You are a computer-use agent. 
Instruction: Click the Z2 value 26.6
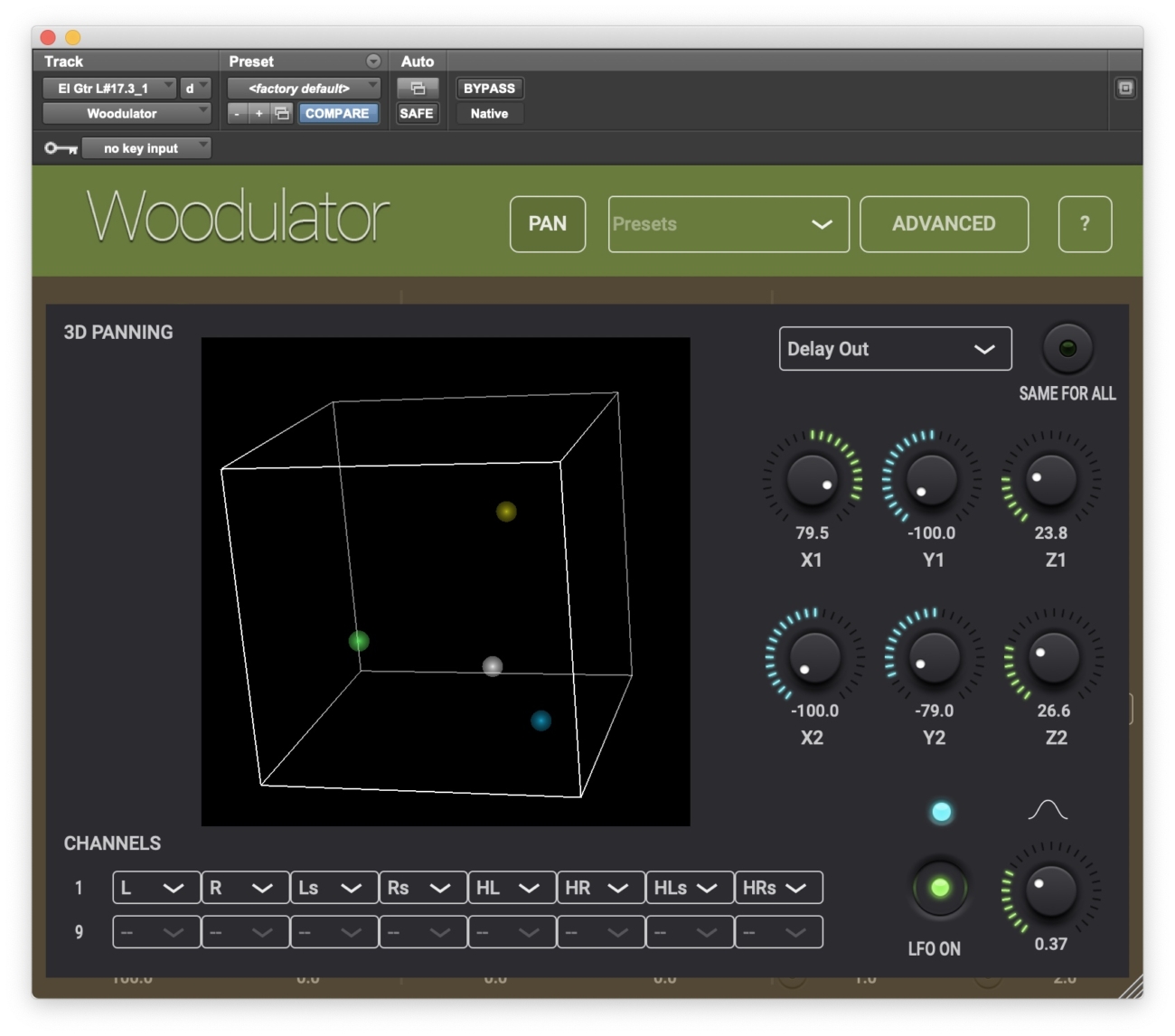pos(1054,711)
